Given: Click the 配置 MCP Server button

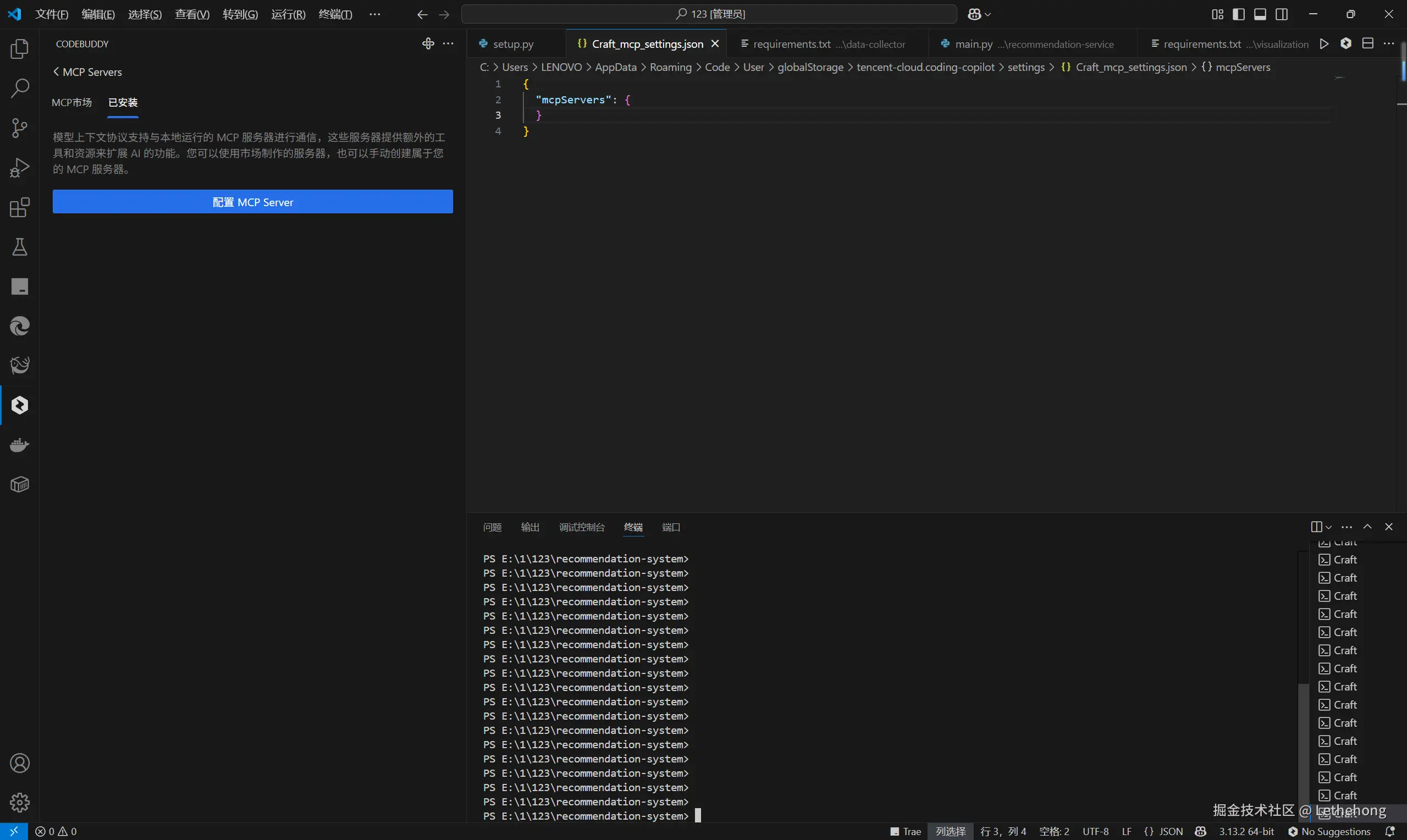Looking at the screenshot, I should pyautogui.click(x=252, y=202).
